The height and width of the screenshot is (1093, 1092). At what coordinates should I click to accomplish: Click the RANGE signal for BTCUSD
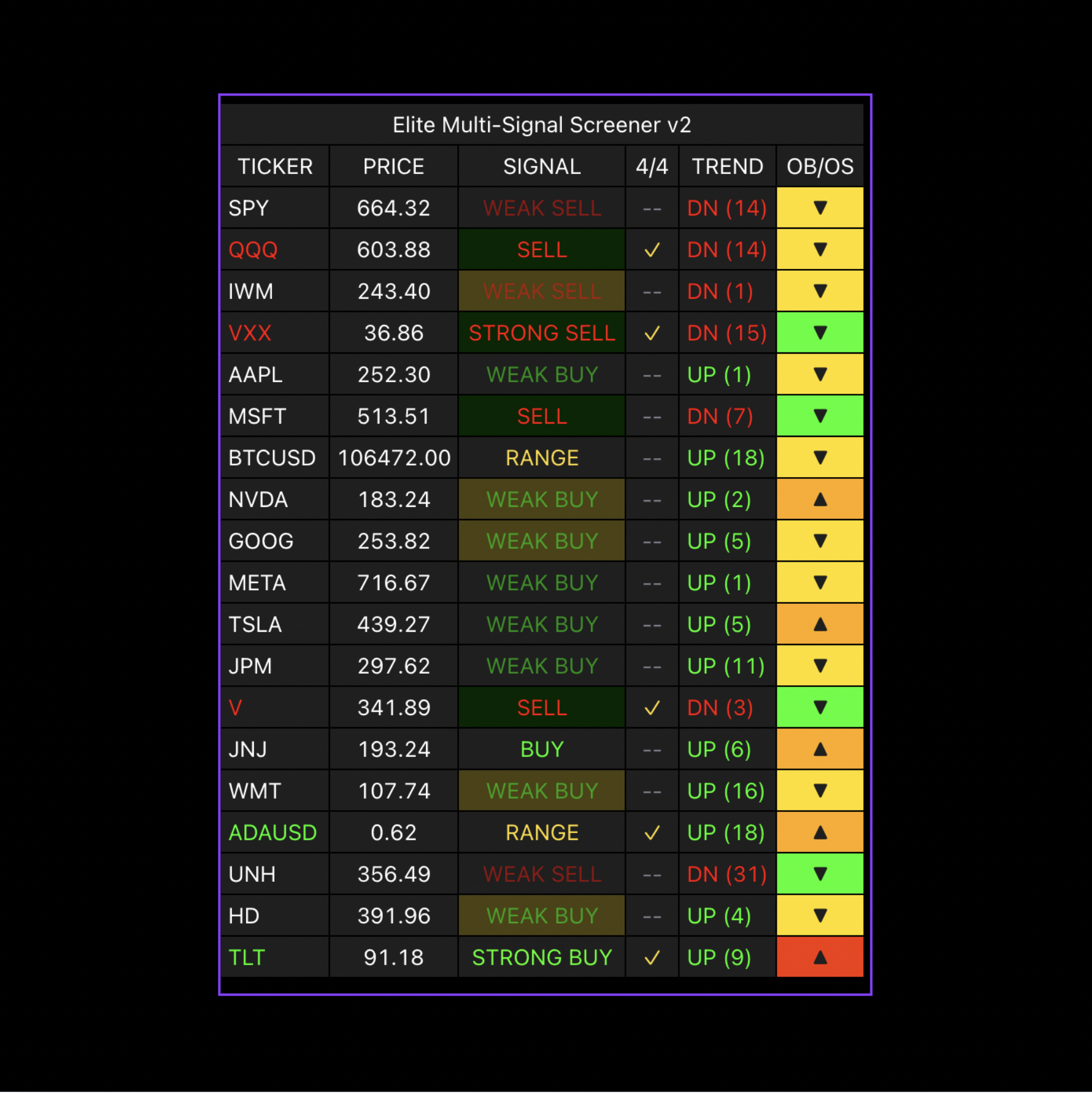pos(542,458)
